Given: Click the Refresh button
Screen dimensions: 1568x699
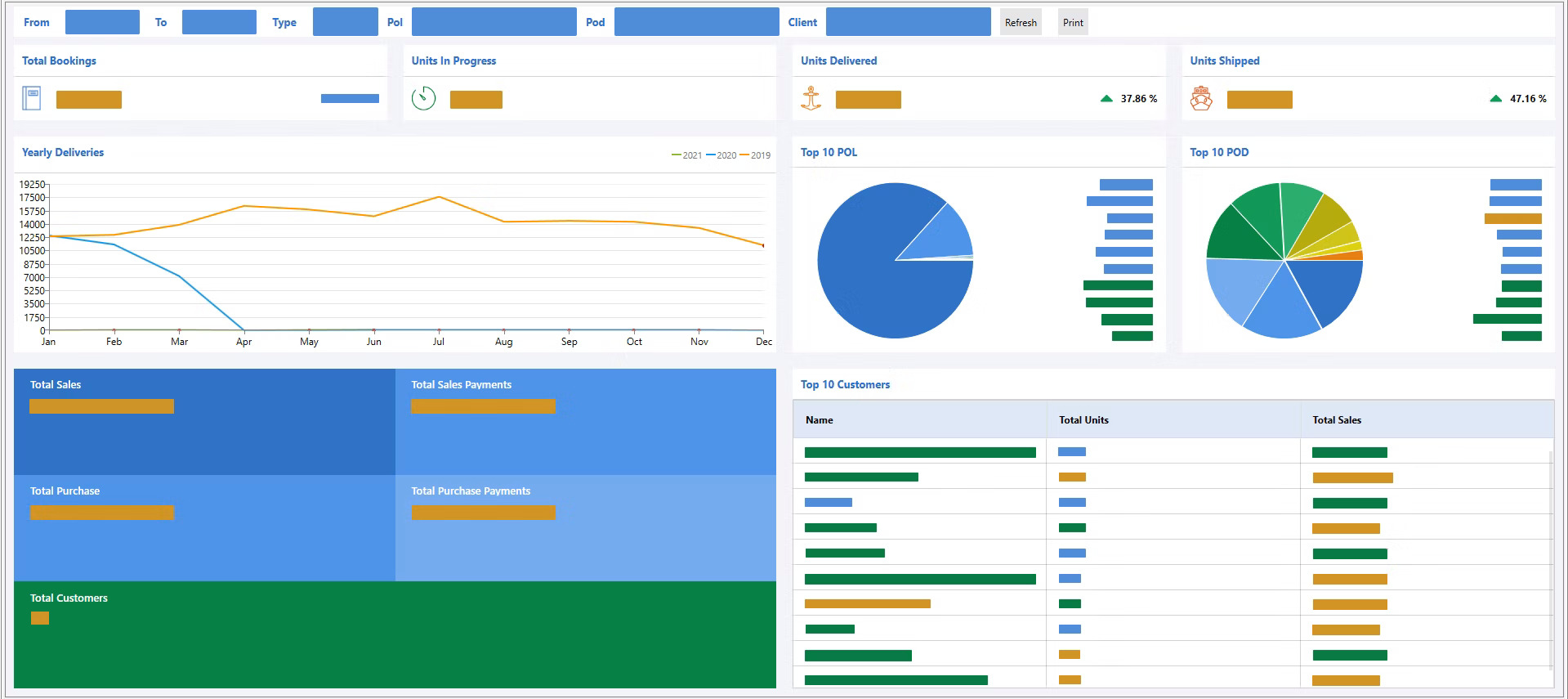Looking at the screenshot, I should tap(1021, 22).
